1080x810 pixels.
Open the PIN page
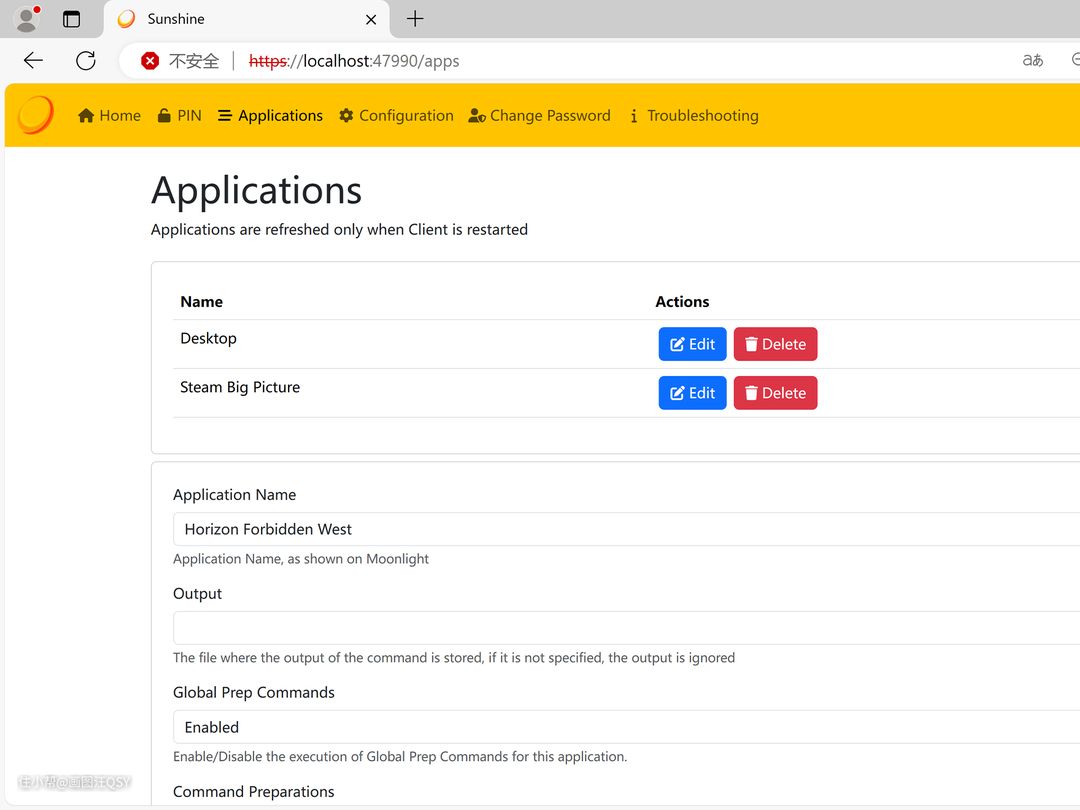180,116
